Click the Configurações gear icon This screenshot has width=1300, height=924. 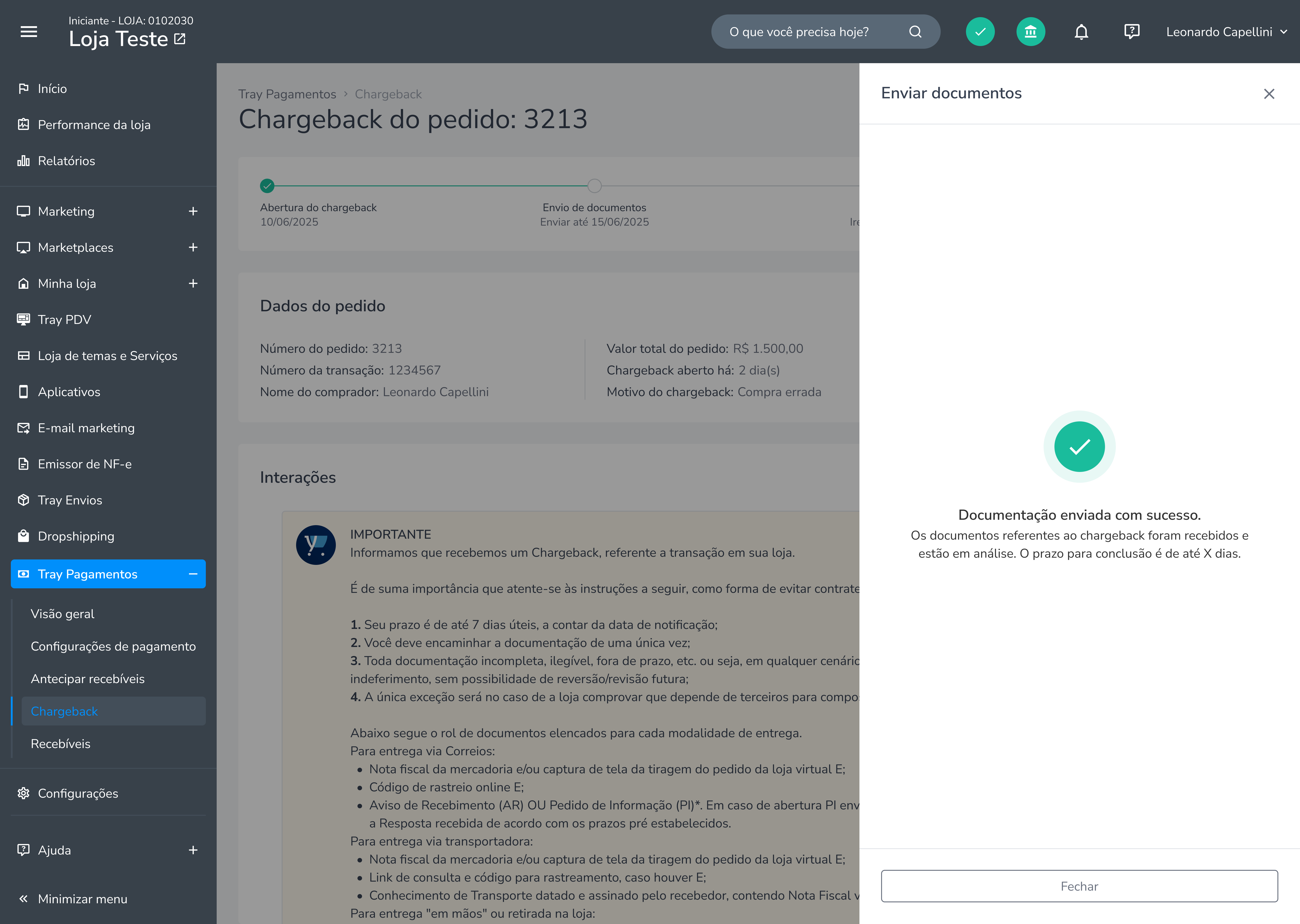tap(23, 793)
